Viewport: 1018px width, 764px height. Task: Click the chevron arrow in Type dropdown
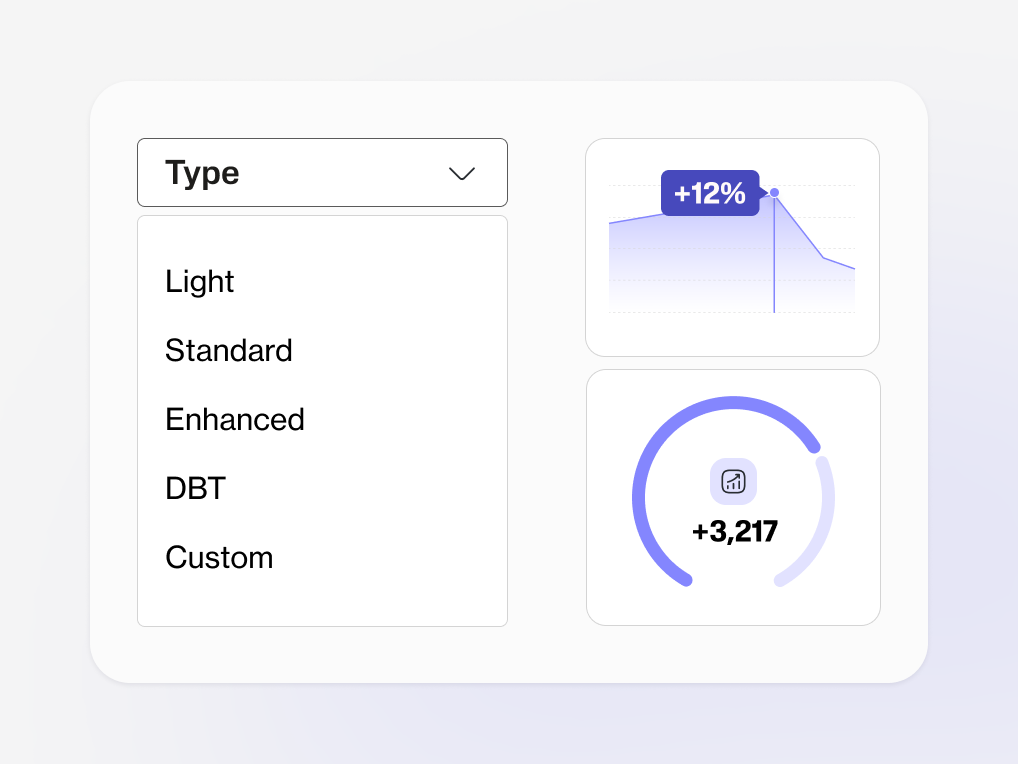click(462, 174)
